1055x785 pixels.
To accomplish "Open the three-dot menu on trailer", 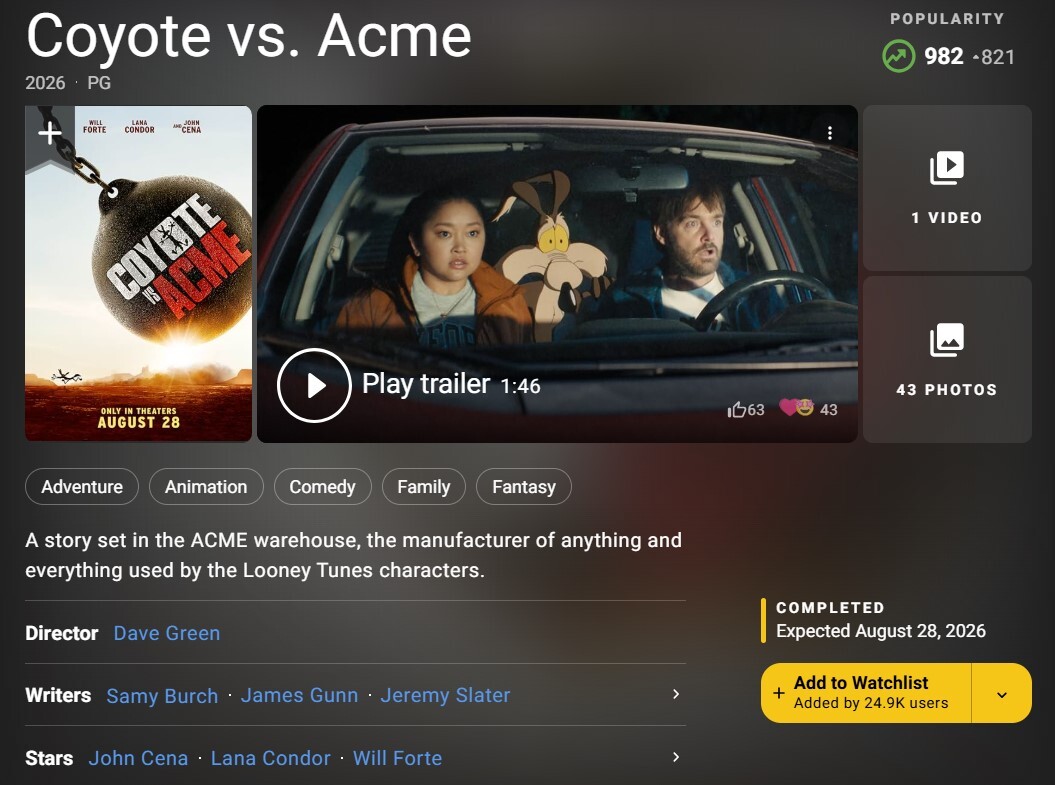I will pos(830,133).
